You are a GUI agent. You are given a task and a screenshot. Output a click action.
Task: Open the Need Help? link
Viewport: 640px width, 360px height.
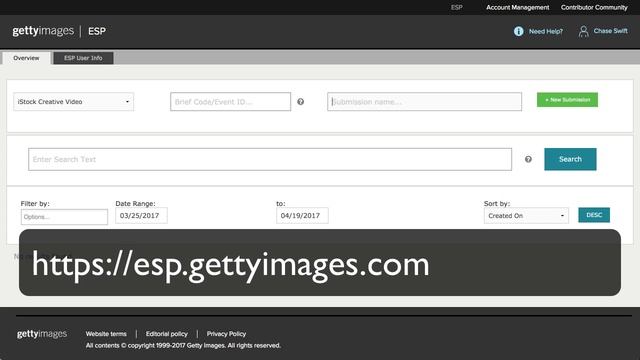tap(546, 31)
